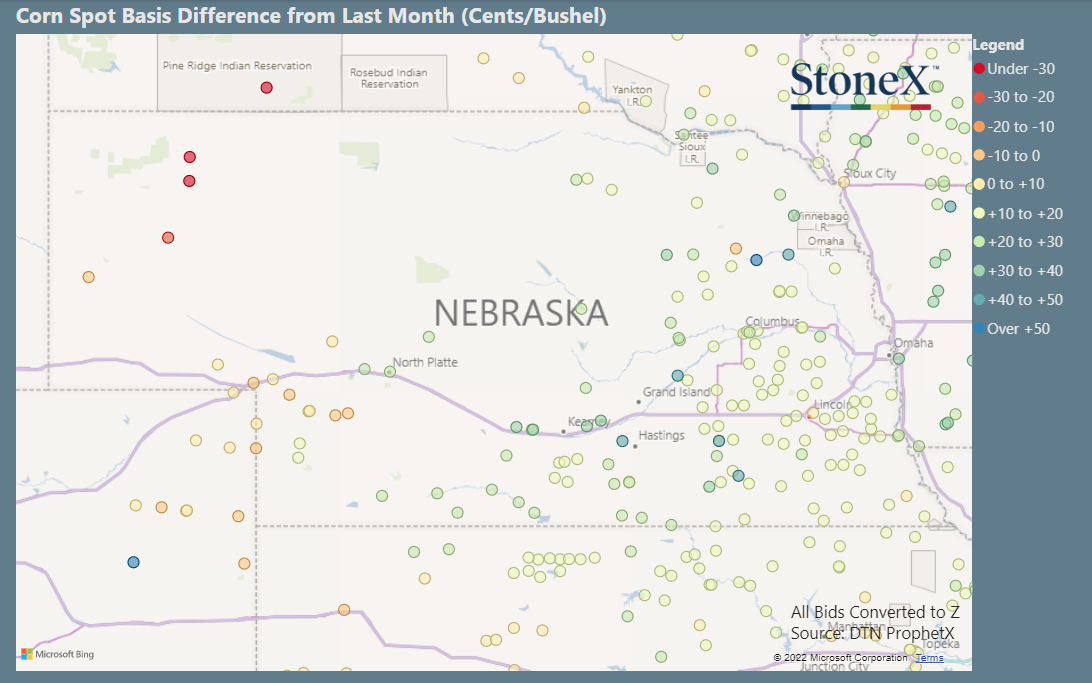1092x683 pixels.
Task: Select the -10 to 0 legend swatch
Action: point(979,155)
